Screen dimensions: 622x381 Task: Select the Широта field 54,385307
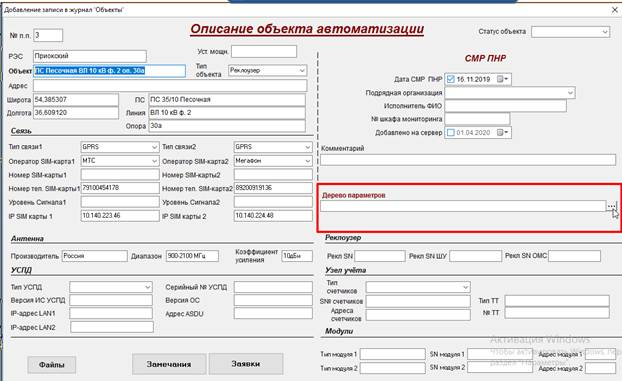point(76,100)
